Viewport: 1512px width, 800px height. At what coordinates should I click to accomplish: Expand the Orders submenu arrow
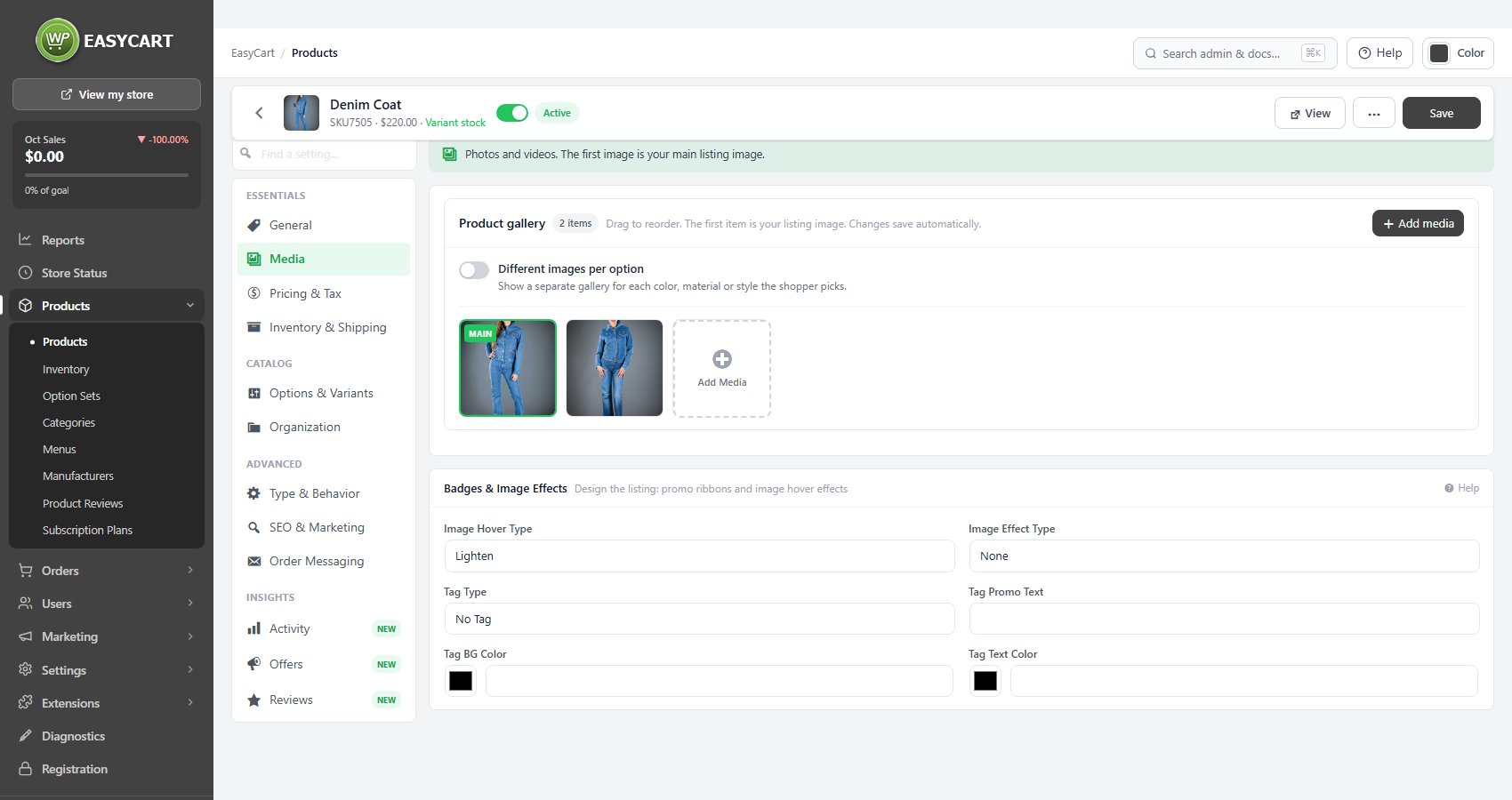(190, 570)
